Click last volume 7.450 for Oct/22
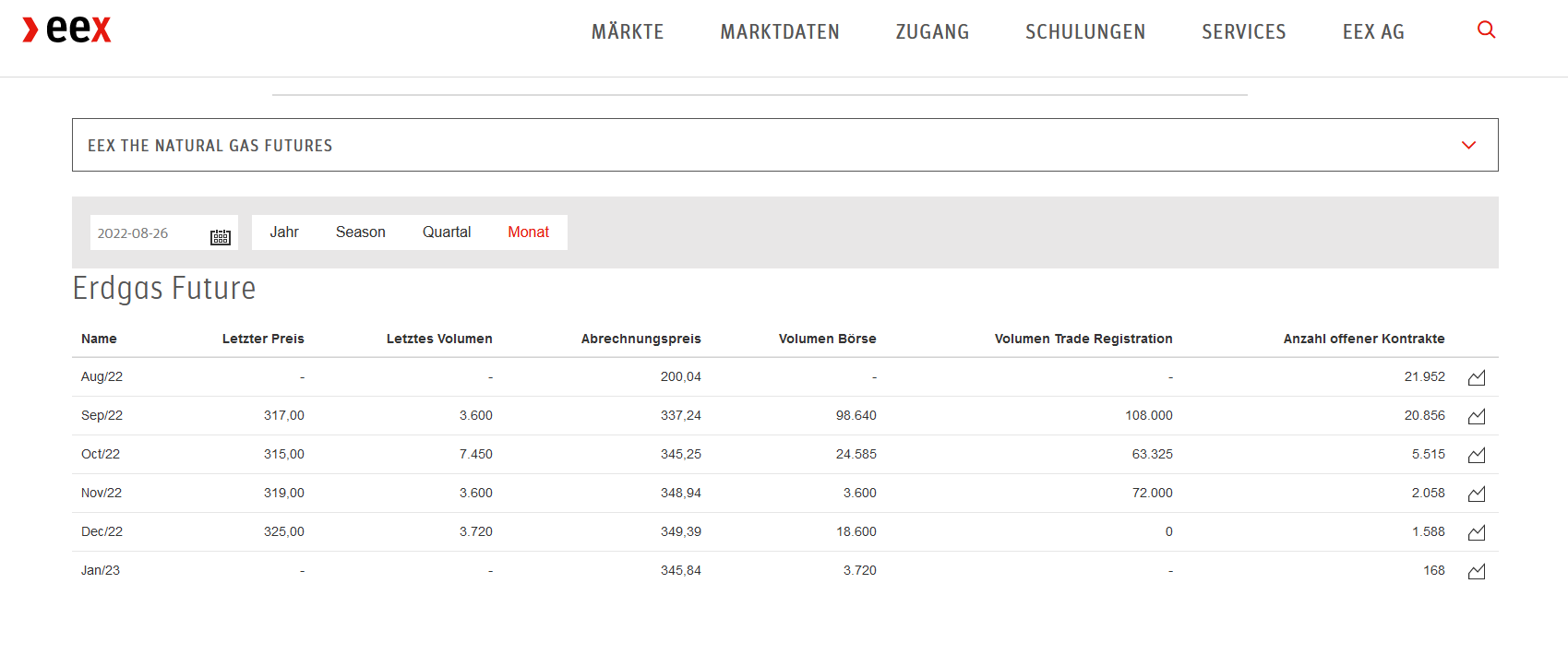1568x655 pixels. (476, 454)
